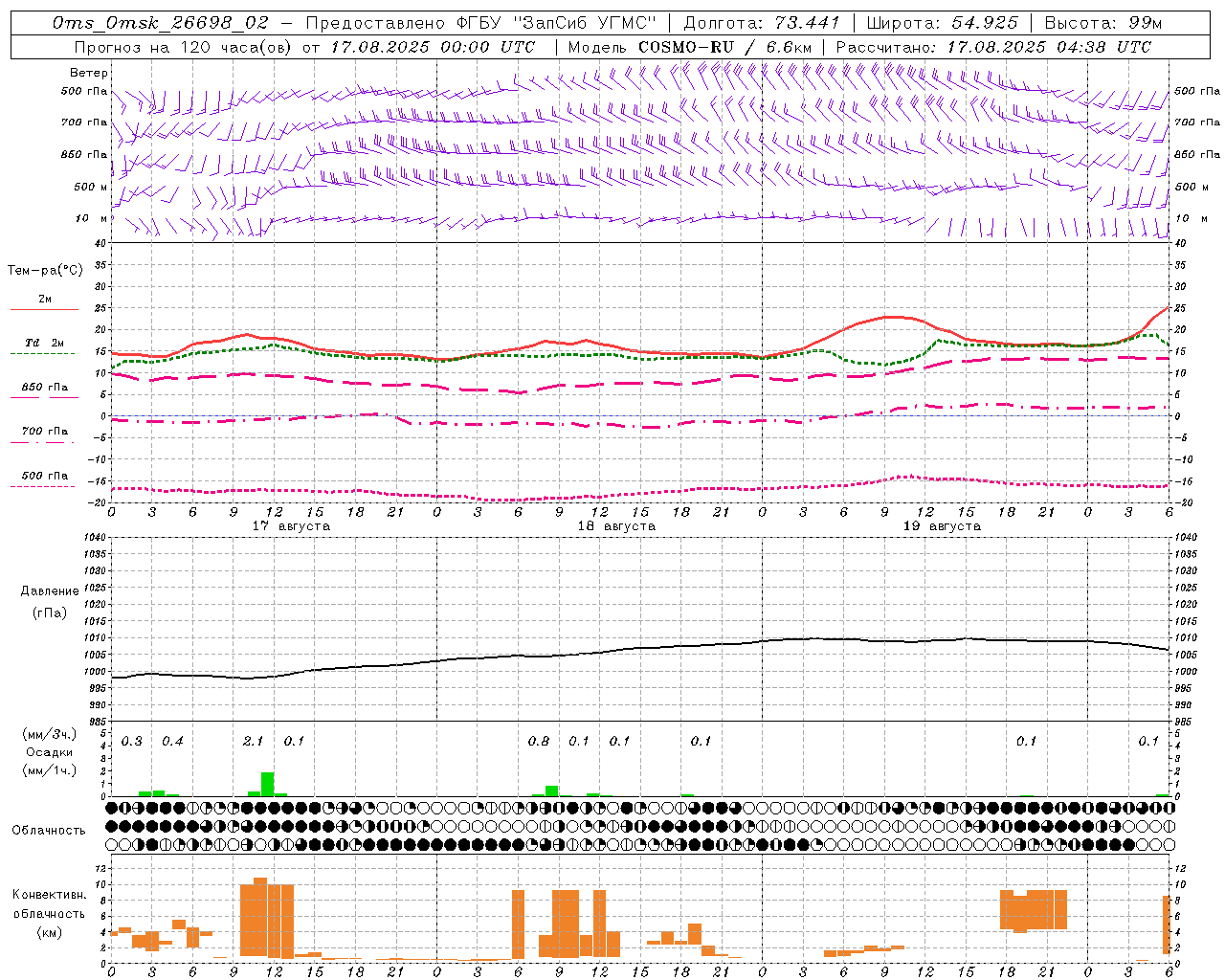Screen dimensions: 1225x980
Task: Click the Модель COSMO-RU / 6.6км label
Action: pos(689,47)
